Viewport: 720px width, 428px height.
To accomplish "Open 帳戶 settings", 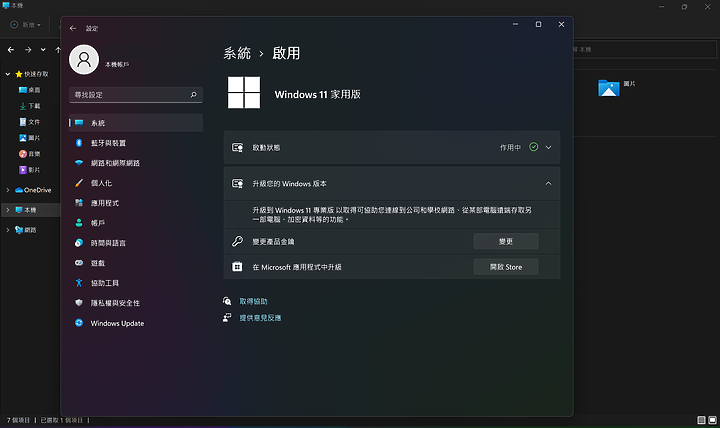I will point(136,223).
